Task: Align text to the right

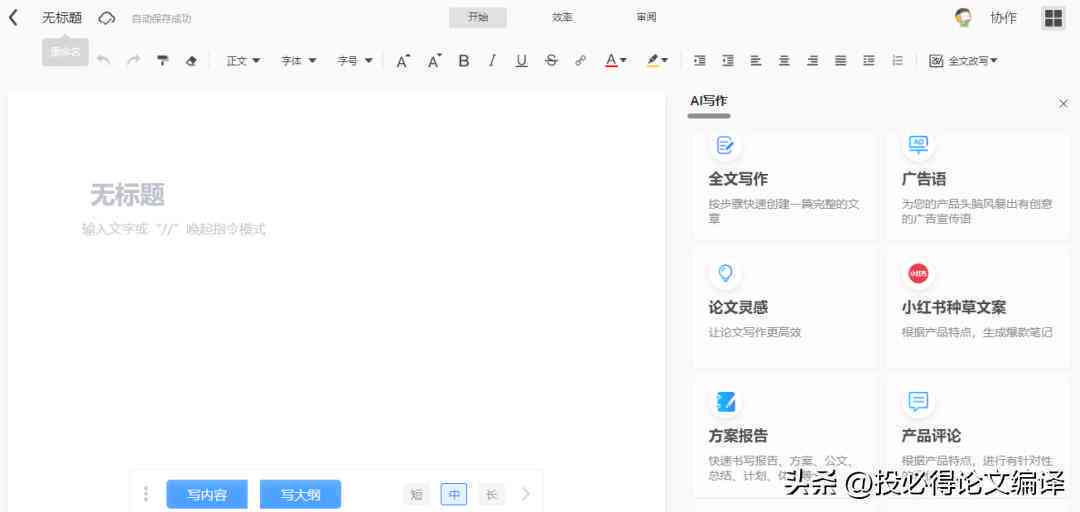Action: 813,61
